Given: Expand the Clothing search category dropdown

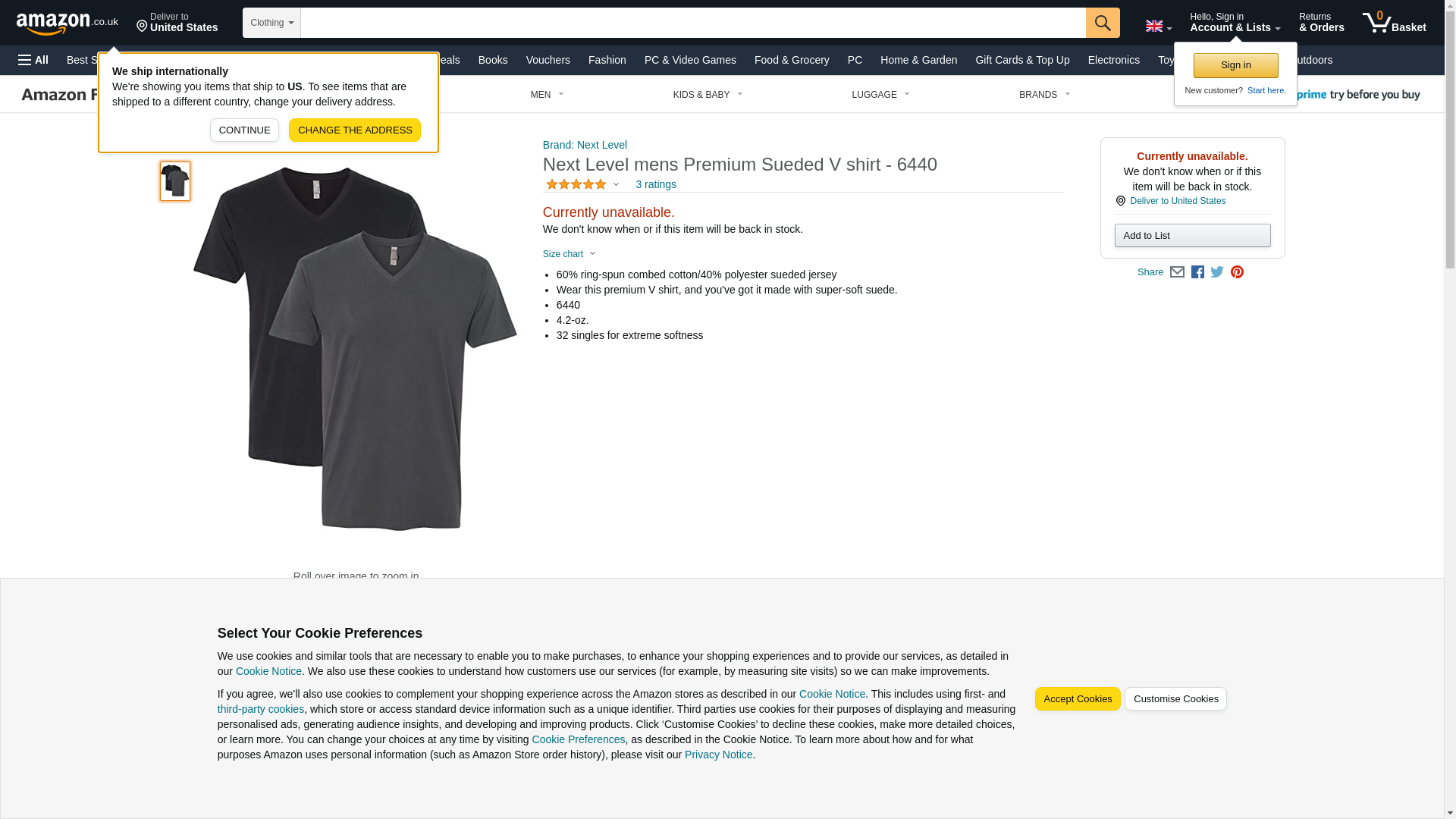Looking at the screenshot, I should tap(271, 23).
